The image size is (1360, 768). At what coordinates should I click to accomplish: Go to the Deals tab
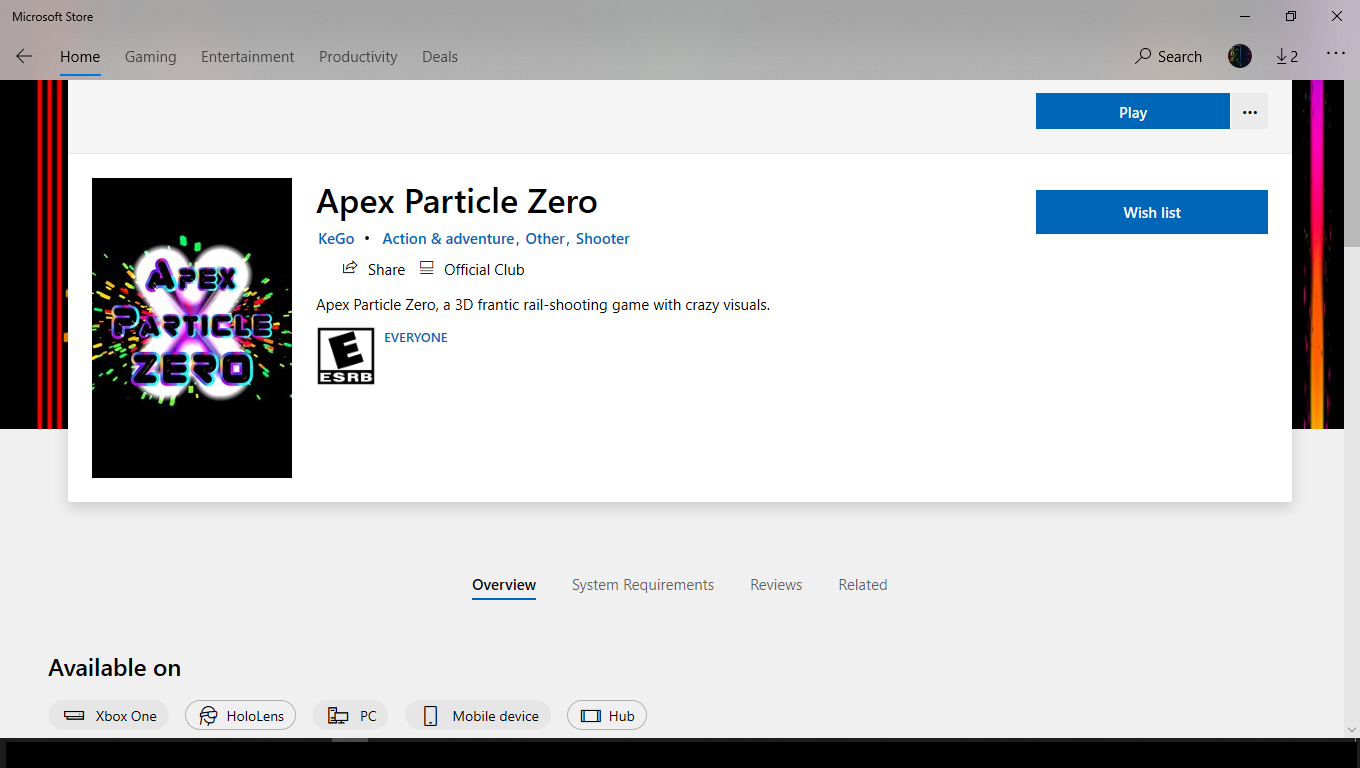pyautogui.click(x=440, y=57)
